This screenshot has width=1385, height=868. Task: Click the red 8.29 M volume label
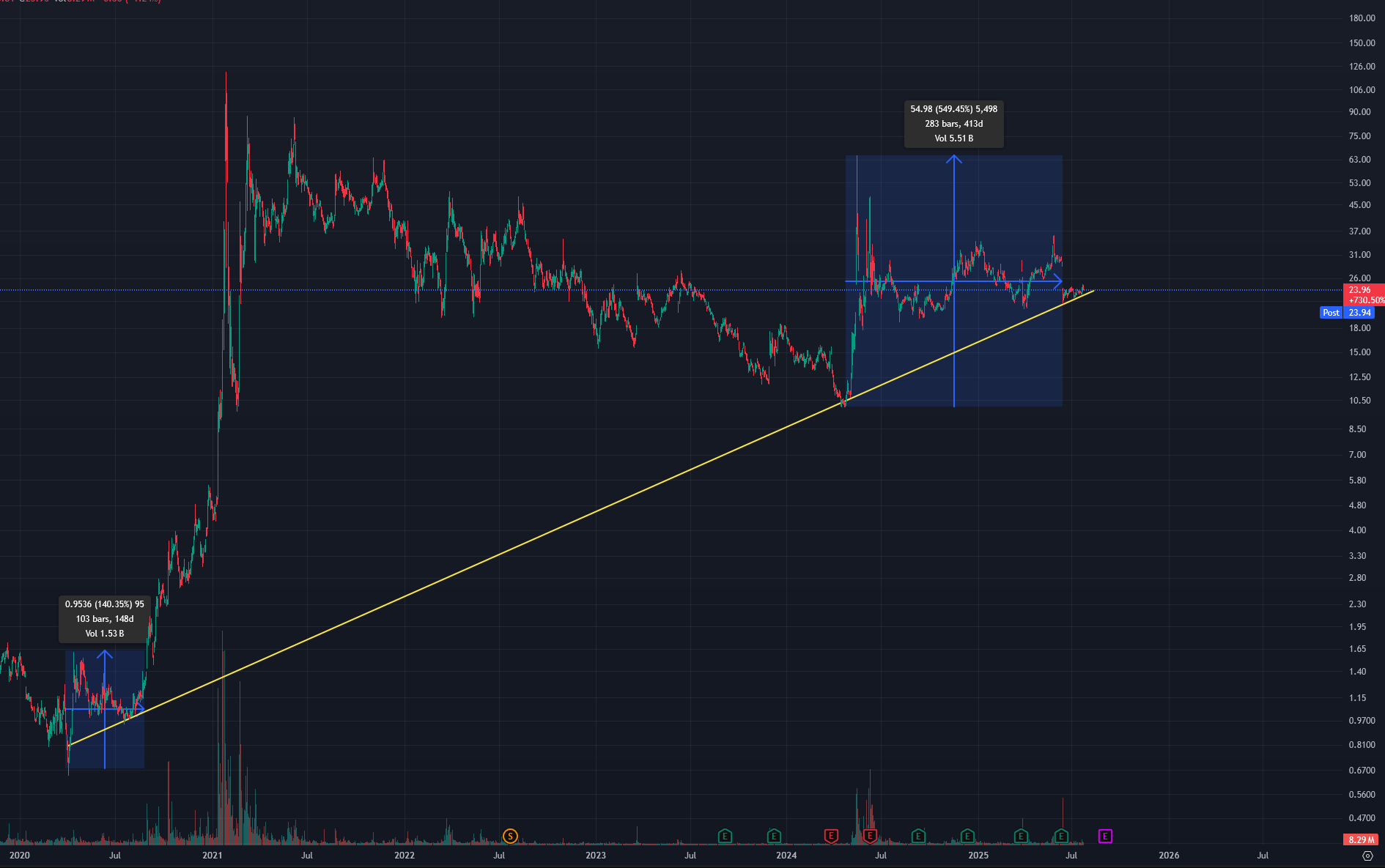(x=1360, y=839)
